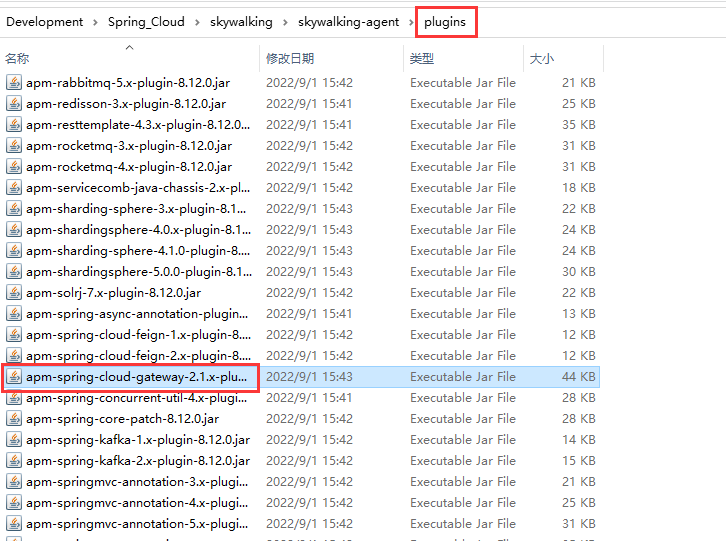The height and width of the screenshot is (541, 726).
Task: Sort files by 名称 column header
Action: pos(17,58)
